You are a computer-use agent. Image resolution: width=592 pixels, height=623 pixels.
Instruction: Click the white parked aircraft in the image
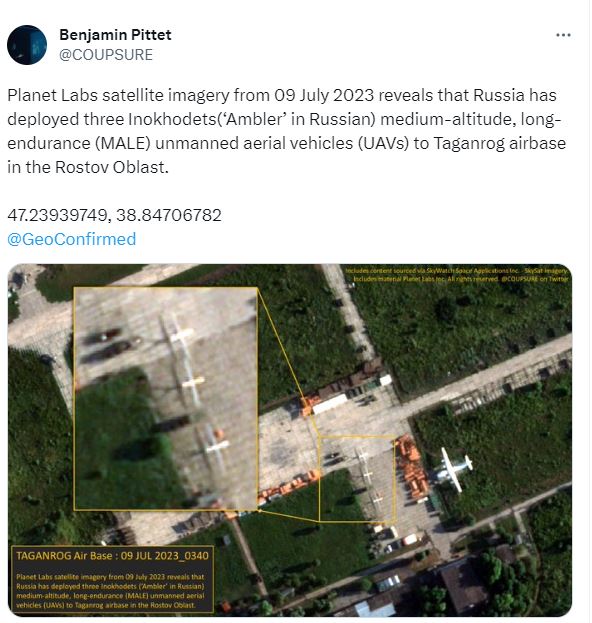pyautogui.click(x=454, y=469)
